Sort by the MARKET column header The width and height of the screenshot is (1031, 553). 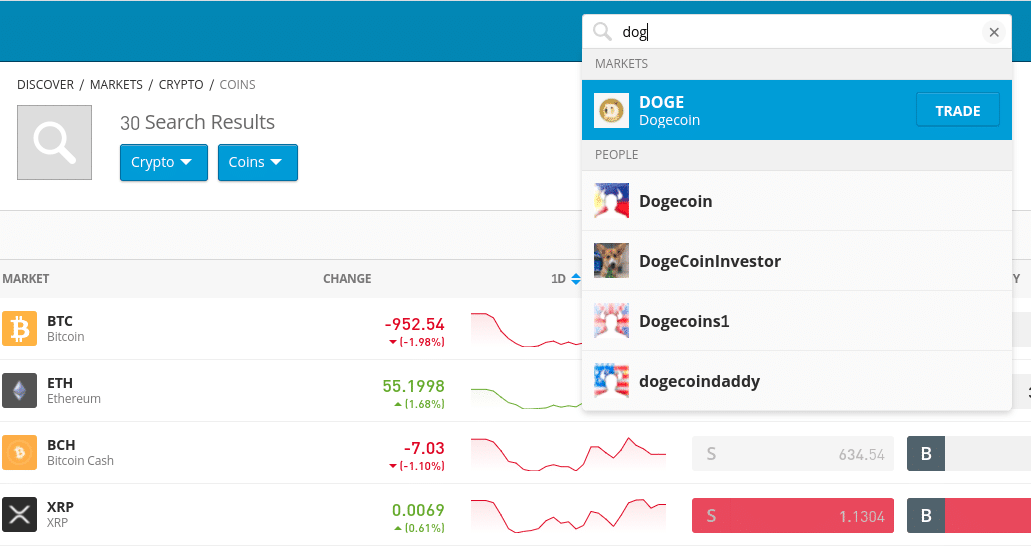(26, 279)
